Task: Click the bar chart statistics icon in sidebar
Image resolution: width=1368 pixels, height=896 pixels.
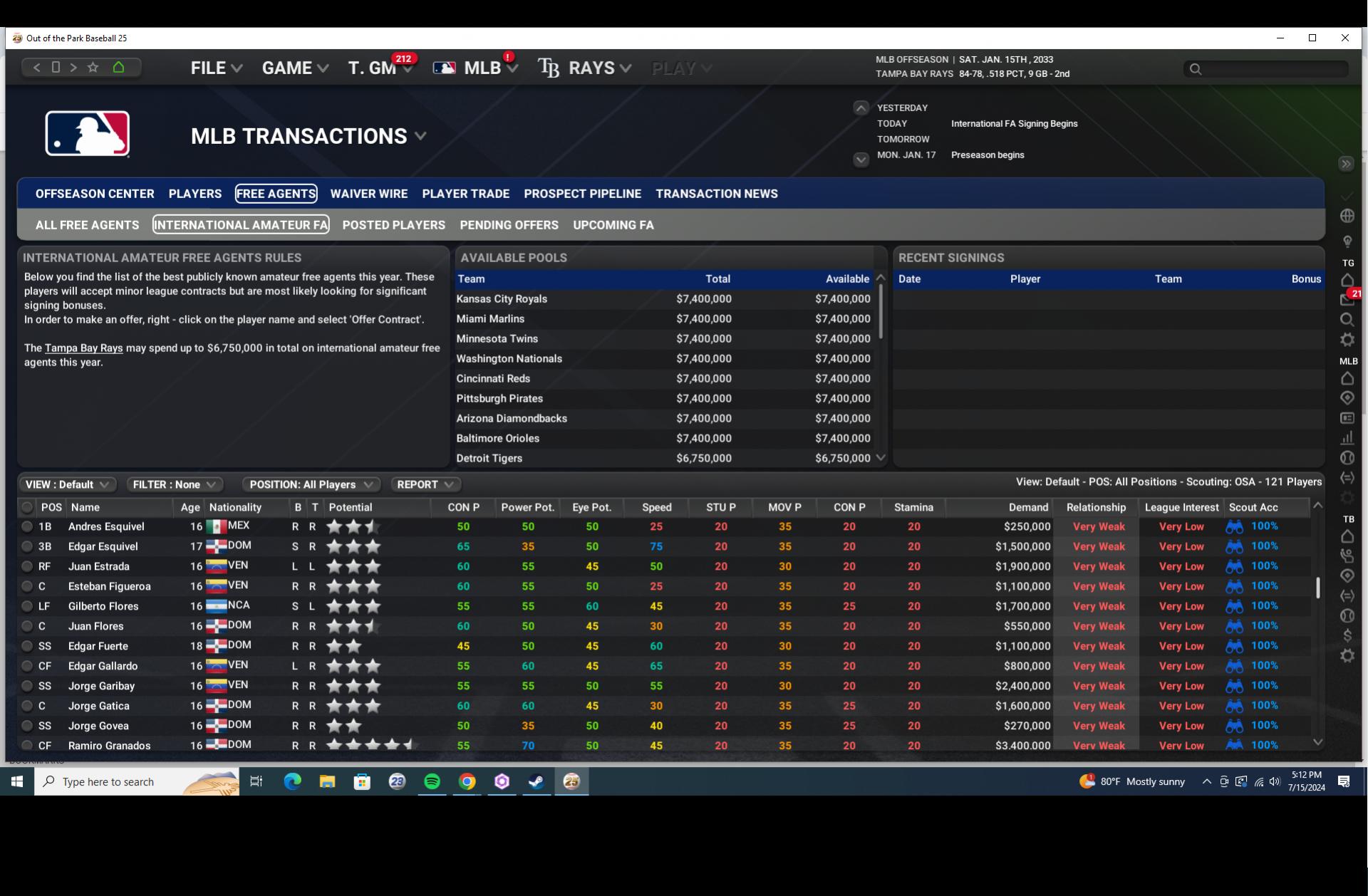Action: point(1347,438)
